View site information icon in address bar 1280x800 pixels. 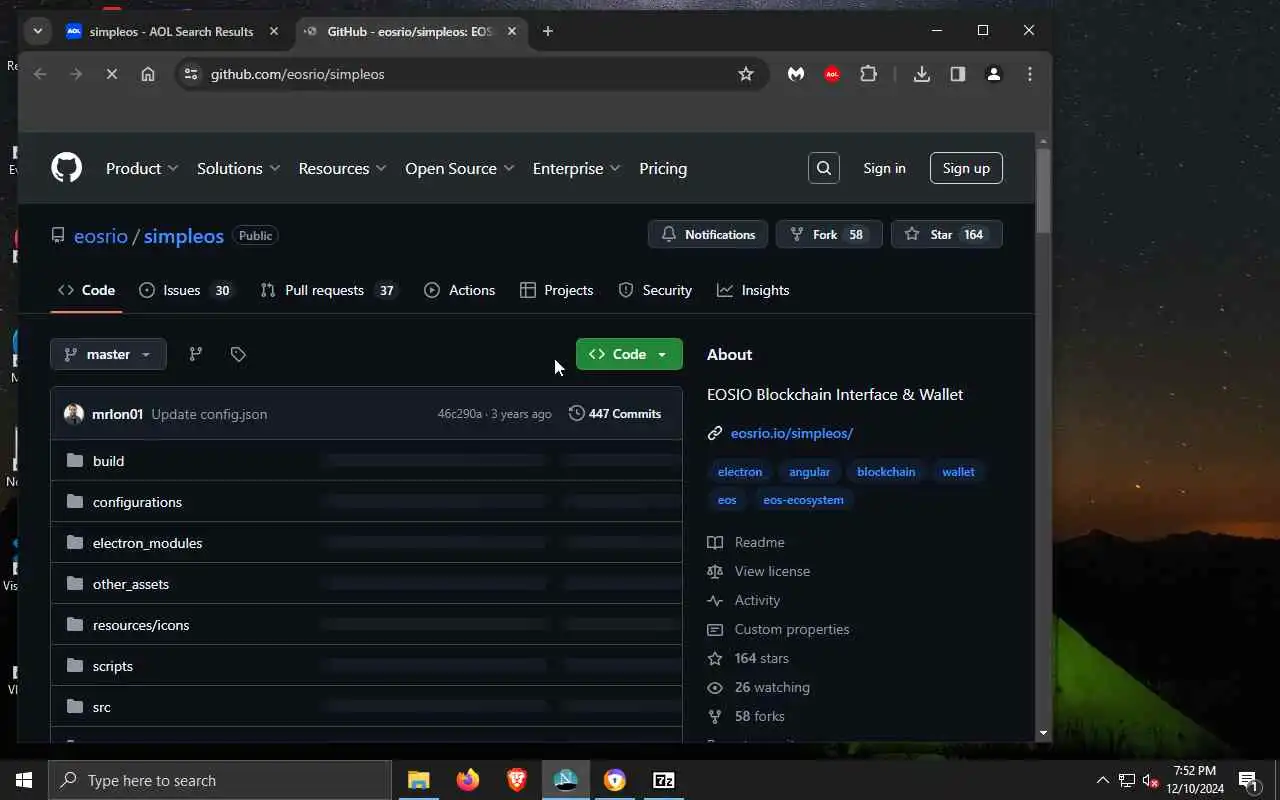192,74
